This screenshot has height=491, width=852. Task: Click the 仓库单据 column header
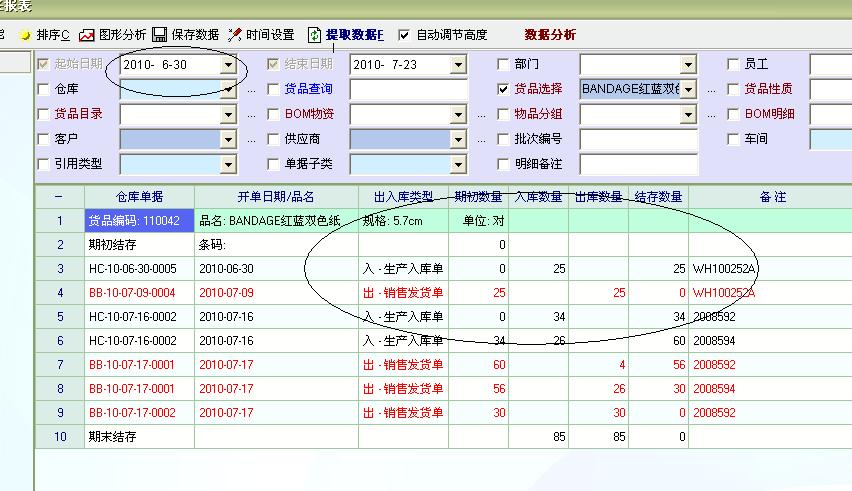[x=139, y=197]
